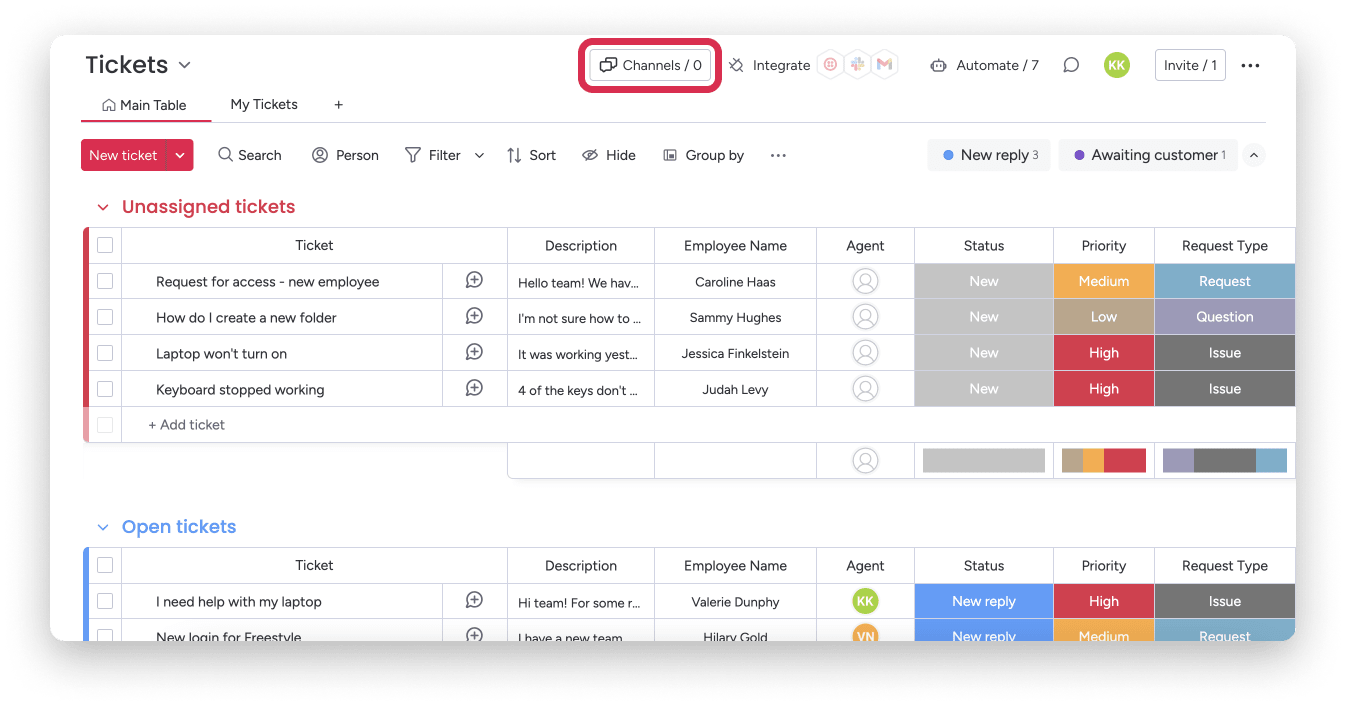Viewport: 1346px width, 706px height.
Task: Open the three-dot board options menu
Action: coord(1250,65)
